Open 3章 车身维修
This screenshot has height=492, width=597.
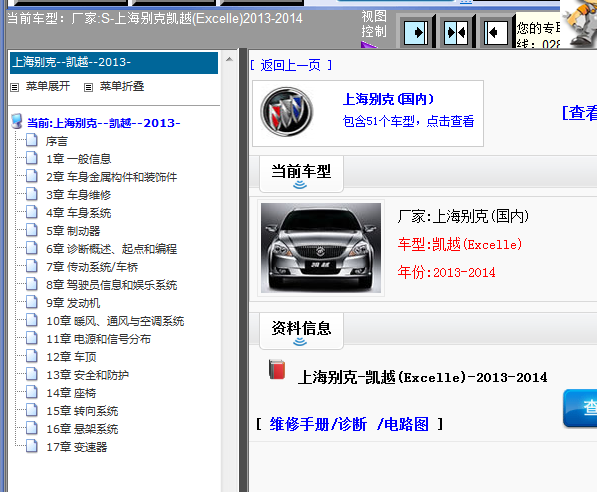(x=78, y=195)
